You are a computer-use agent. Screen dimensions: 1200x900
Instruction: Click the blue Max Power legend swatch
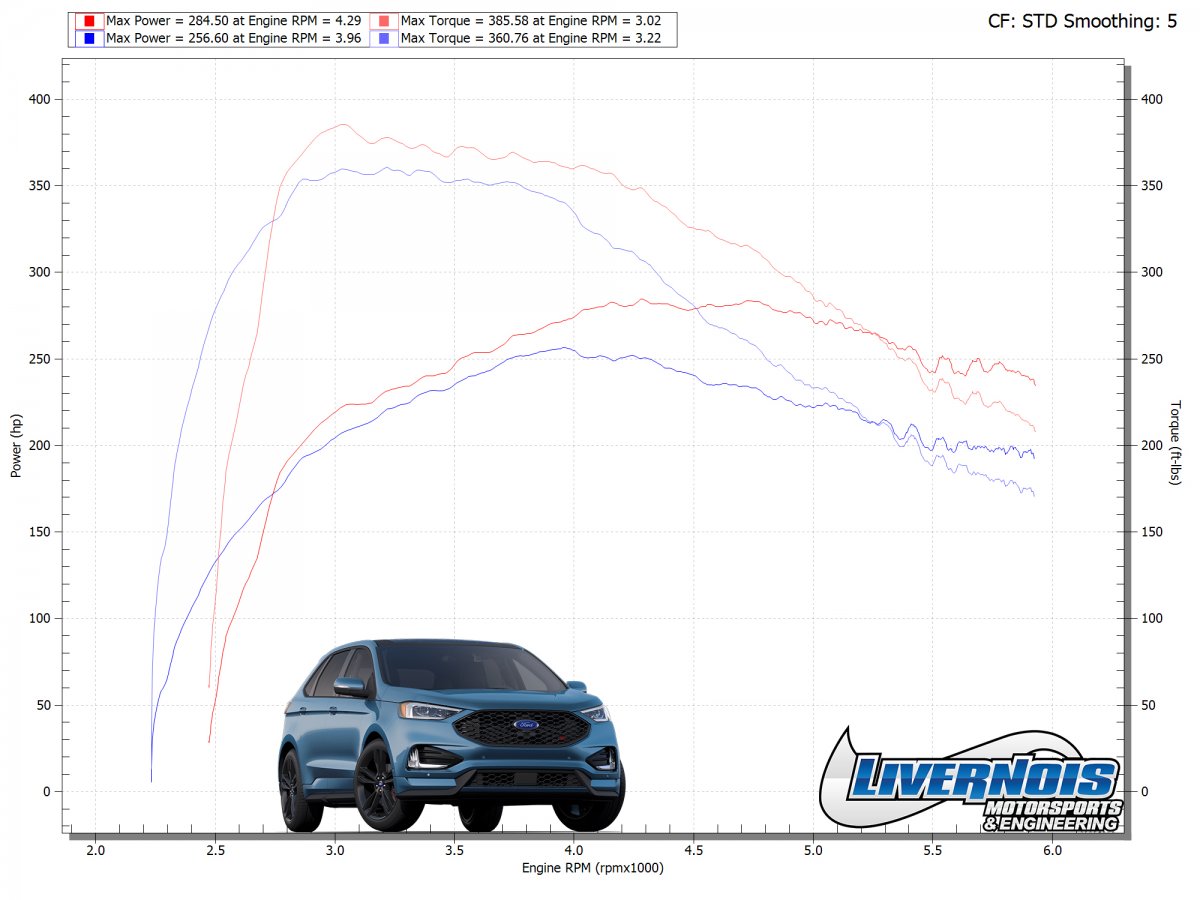click(89, 38)
